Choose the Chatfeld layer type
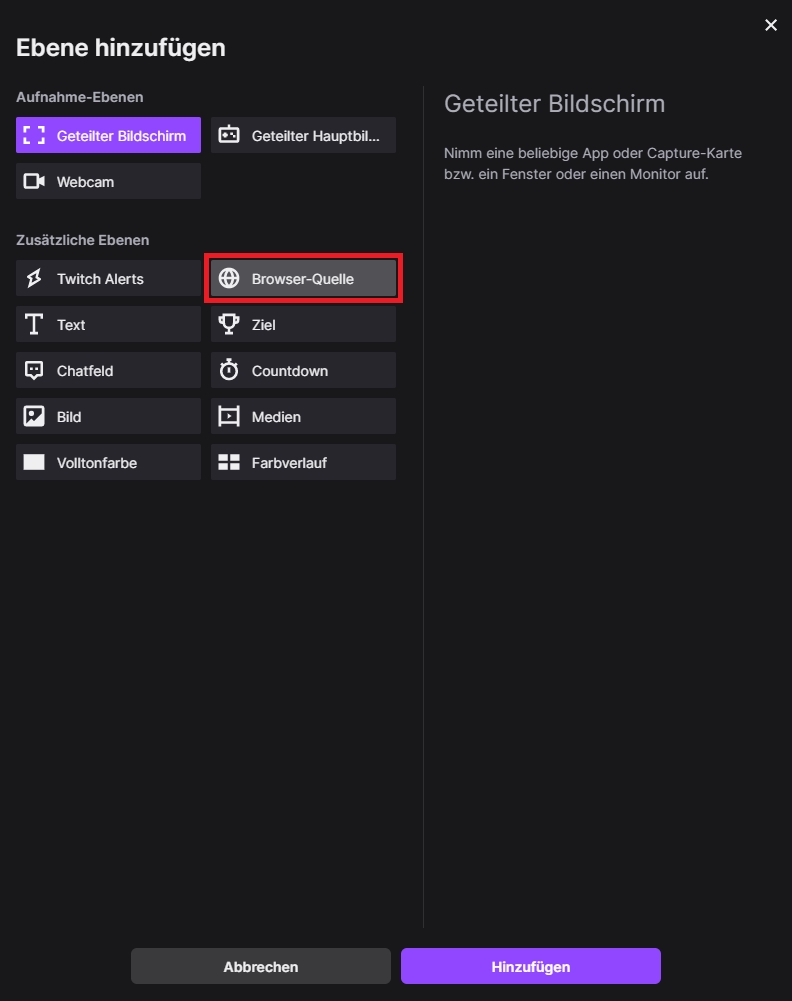 (108, 371)
